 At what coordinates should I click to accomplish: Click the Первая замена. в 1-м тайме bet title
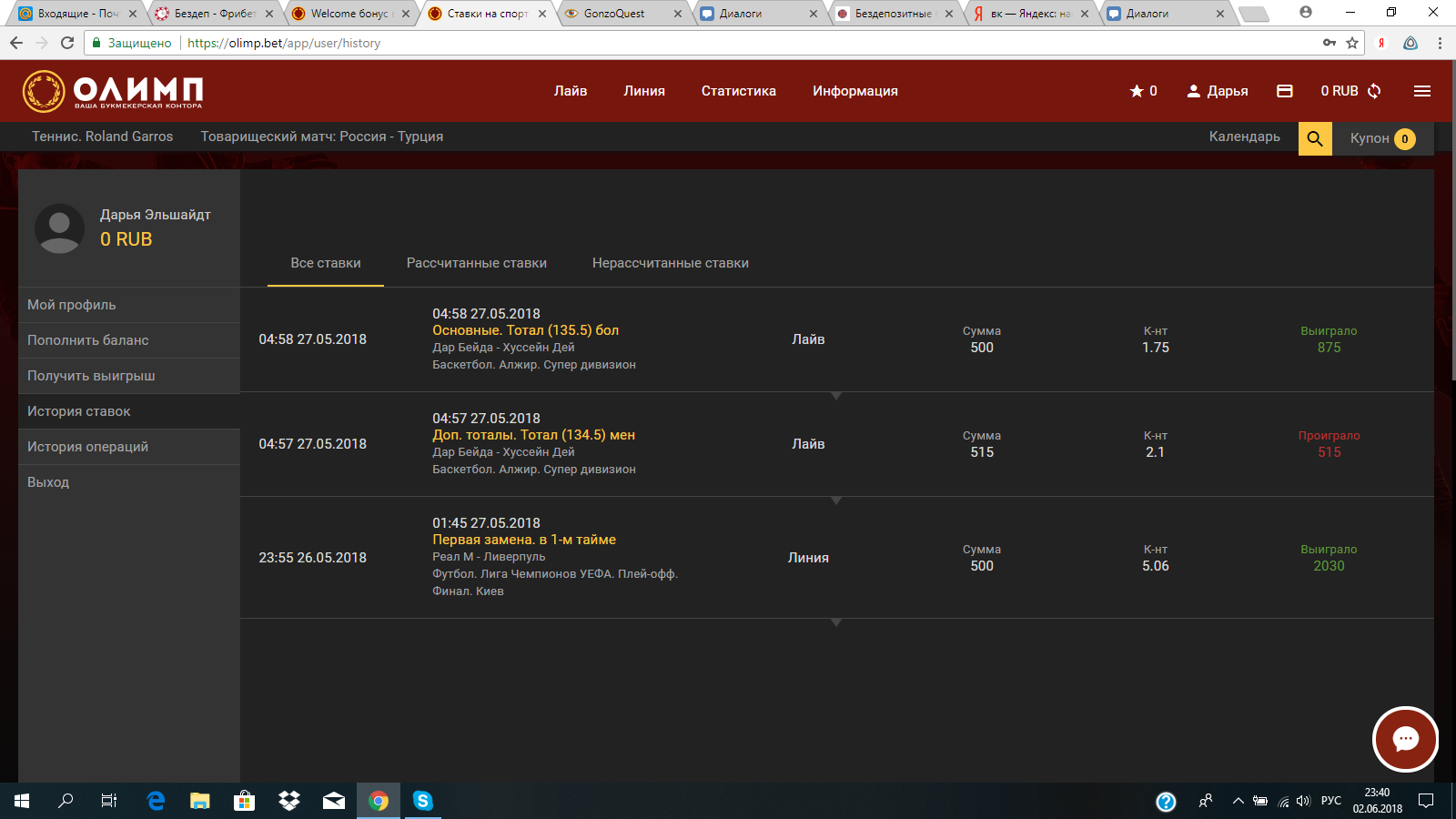524,540
